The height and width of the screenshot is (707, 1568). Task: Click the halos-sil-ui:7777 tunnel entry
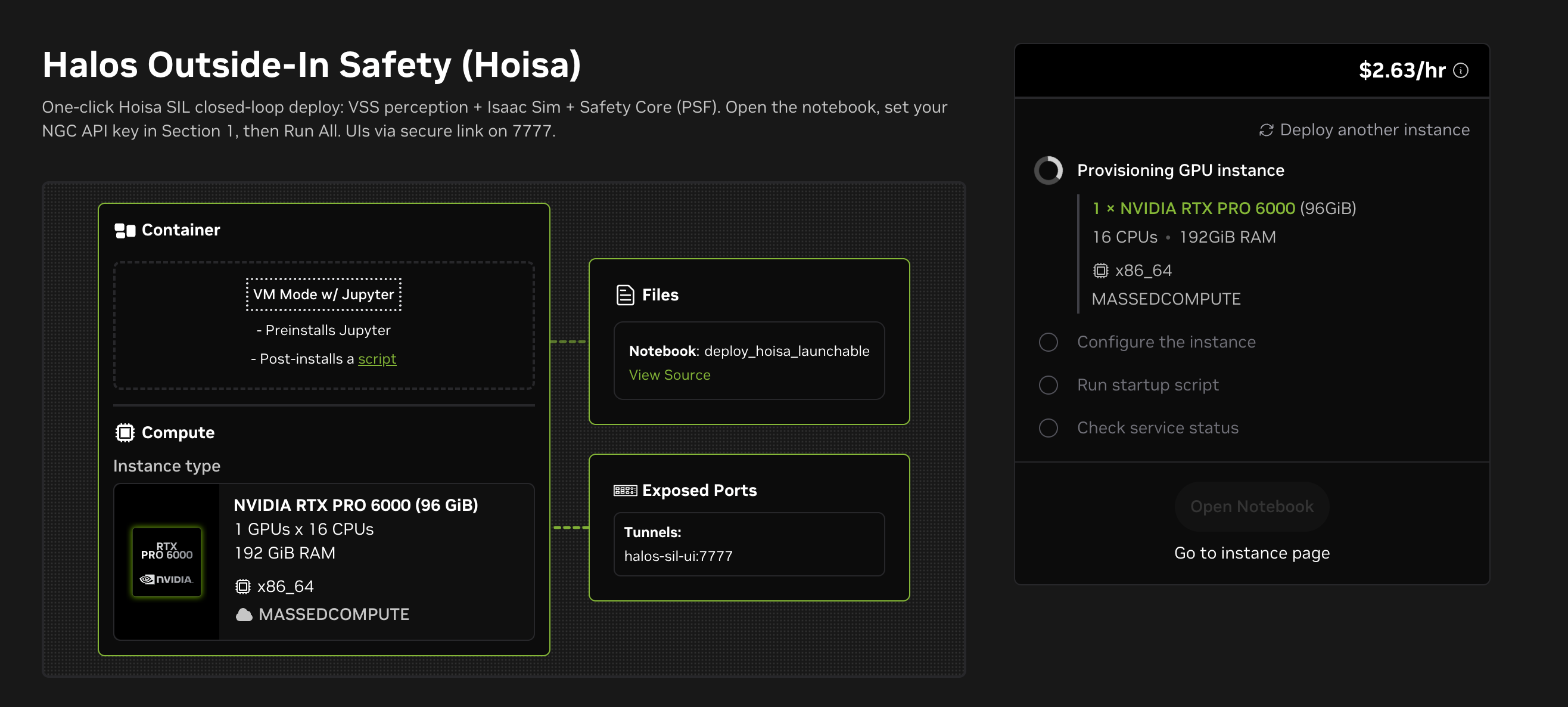[678, 556]
